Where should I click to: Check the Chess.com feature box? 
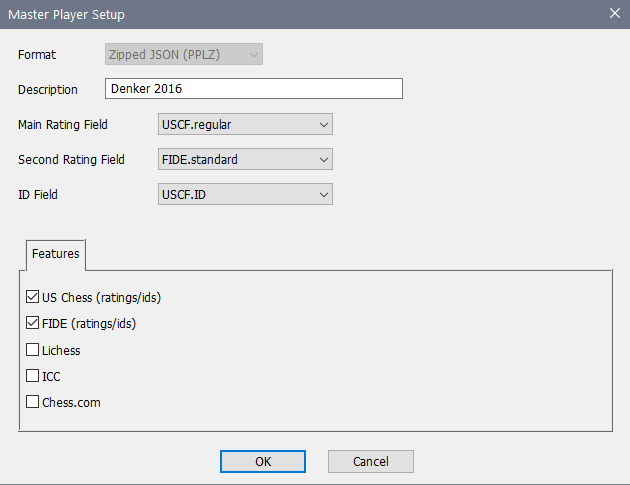click(x=32, y=402)
